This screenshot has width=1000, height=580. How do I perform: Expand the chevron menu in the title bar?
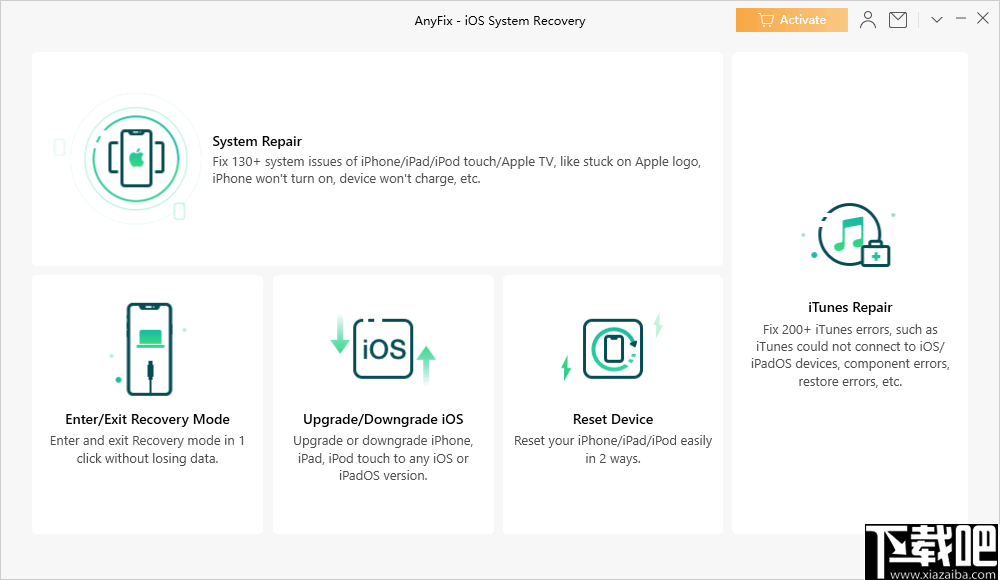pyautogui.click(x=936, y=19)
